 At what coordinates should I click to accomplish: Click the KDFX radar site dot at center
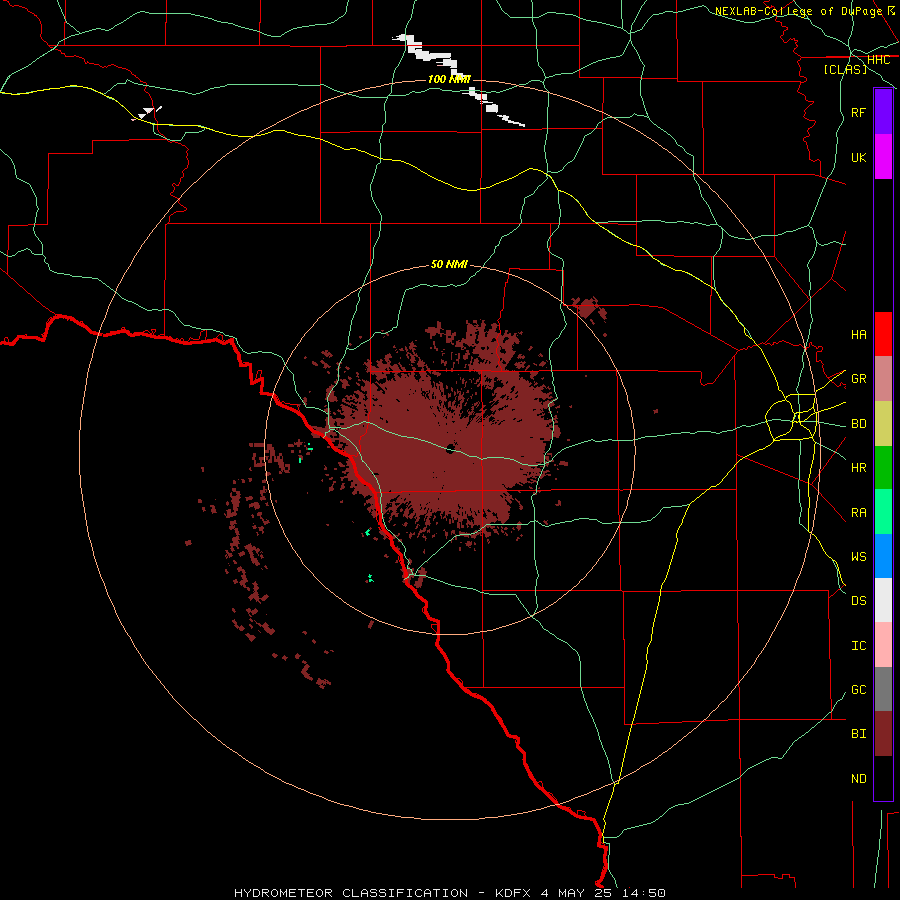(451, 449)
